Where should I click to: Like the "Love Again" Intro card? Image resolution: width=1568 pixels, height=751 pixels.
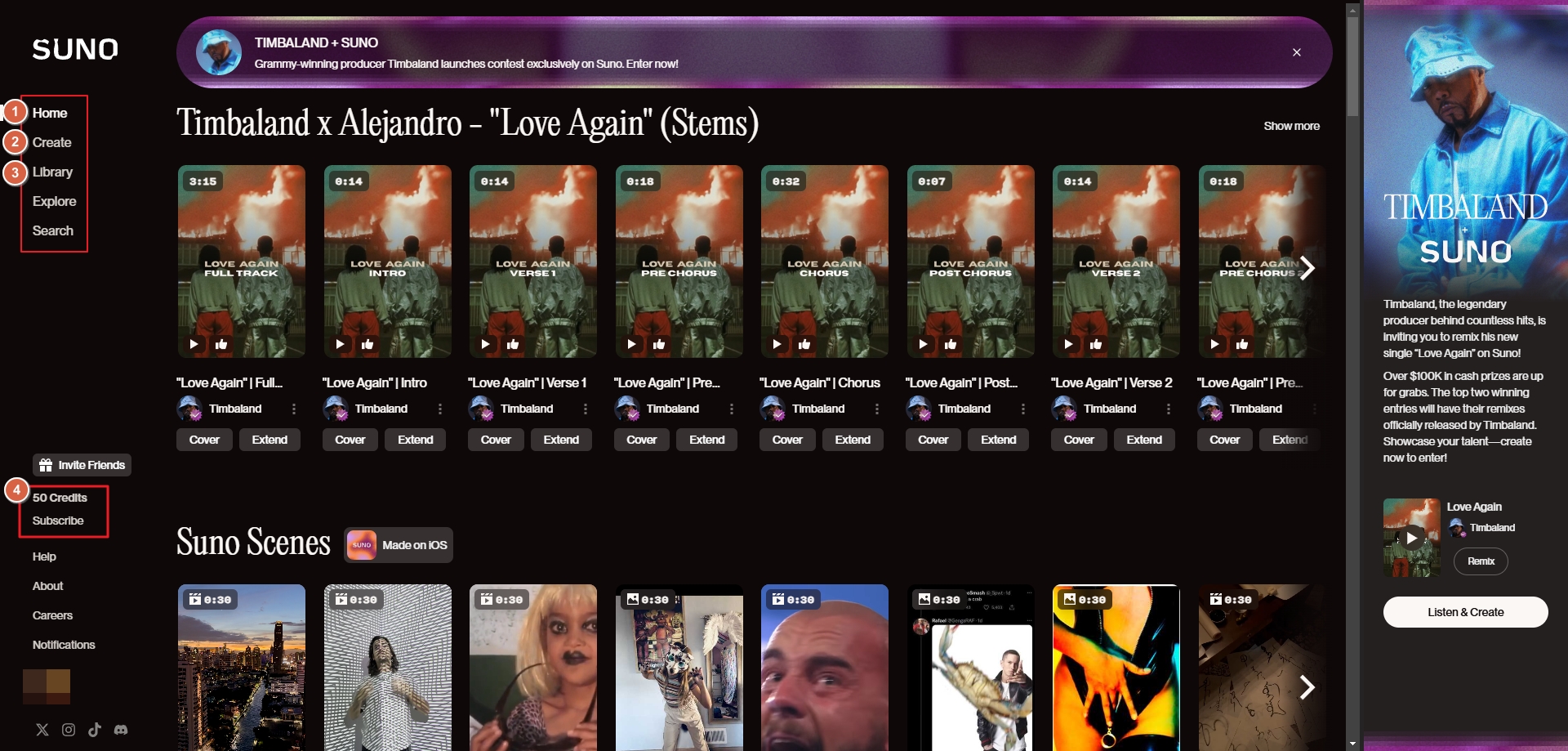367,344
